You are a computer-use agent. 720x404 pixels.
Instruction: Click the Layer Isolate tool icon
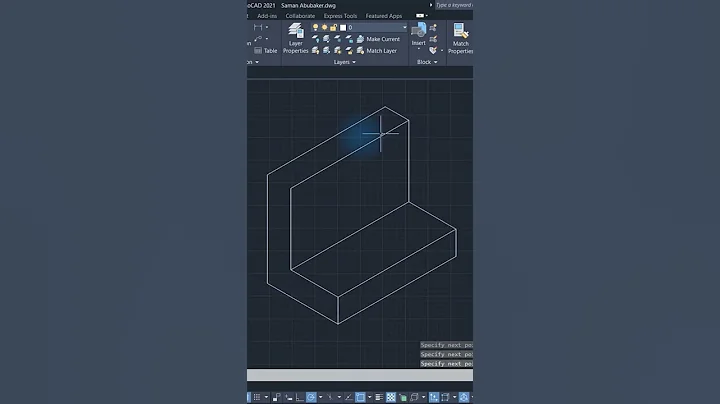click(x=326, y=39)
